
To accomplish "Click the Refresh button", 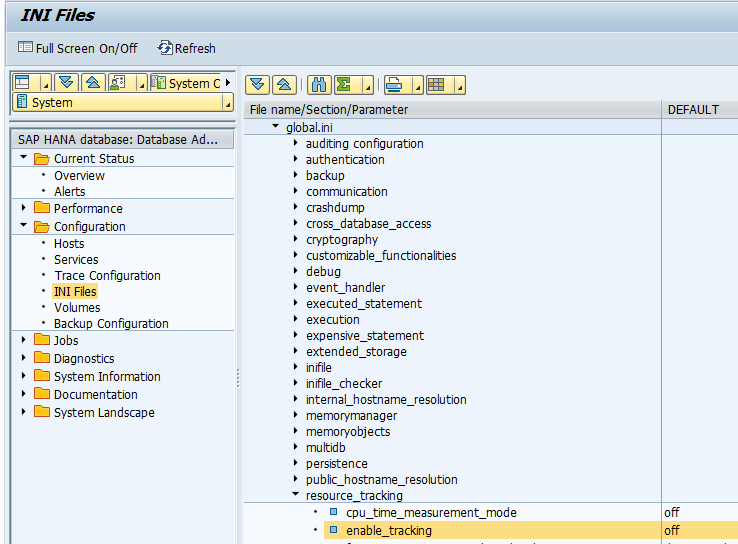I will (186, 48).
